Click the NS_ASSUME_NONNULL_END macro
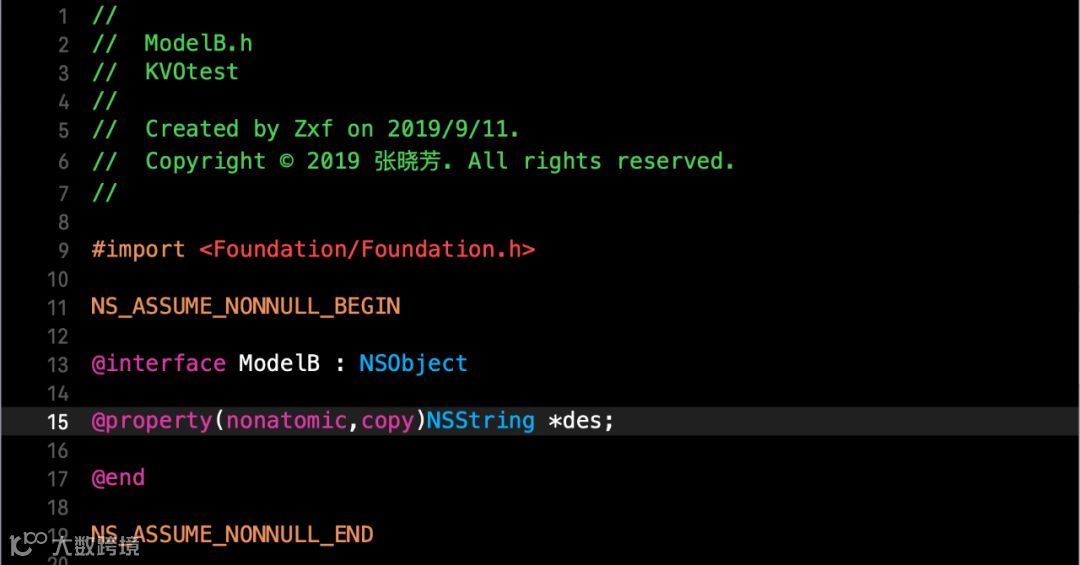This screenshot has height=565, width=1080. 232,535
